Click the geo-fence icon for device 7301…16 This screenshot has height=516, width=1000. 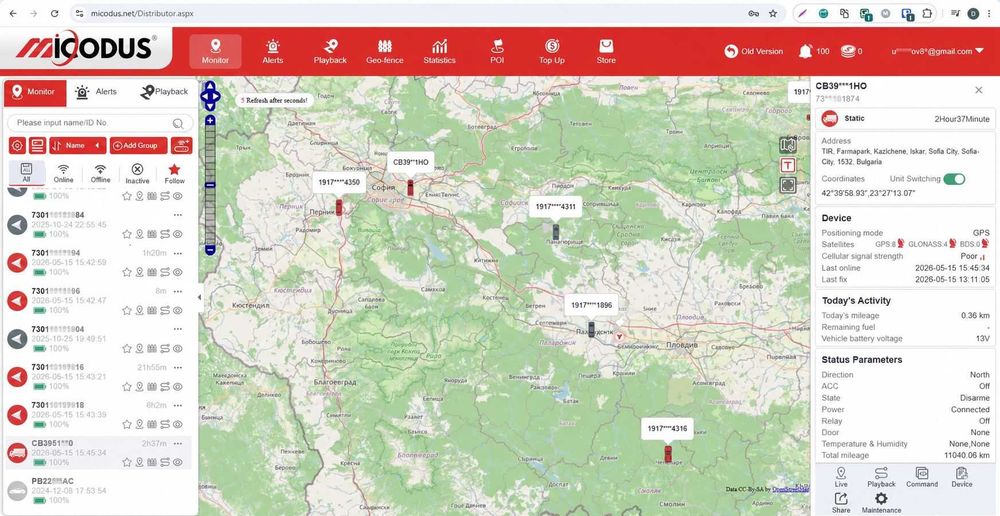[x=152, y=387]
